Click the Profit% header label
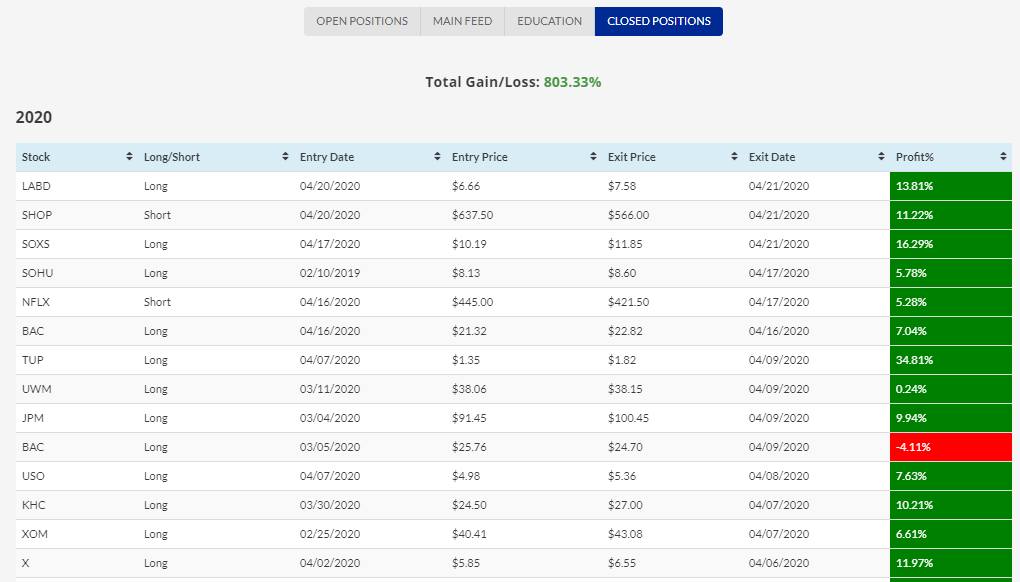Screen dimensions: 1020x582 click(915, 157)
